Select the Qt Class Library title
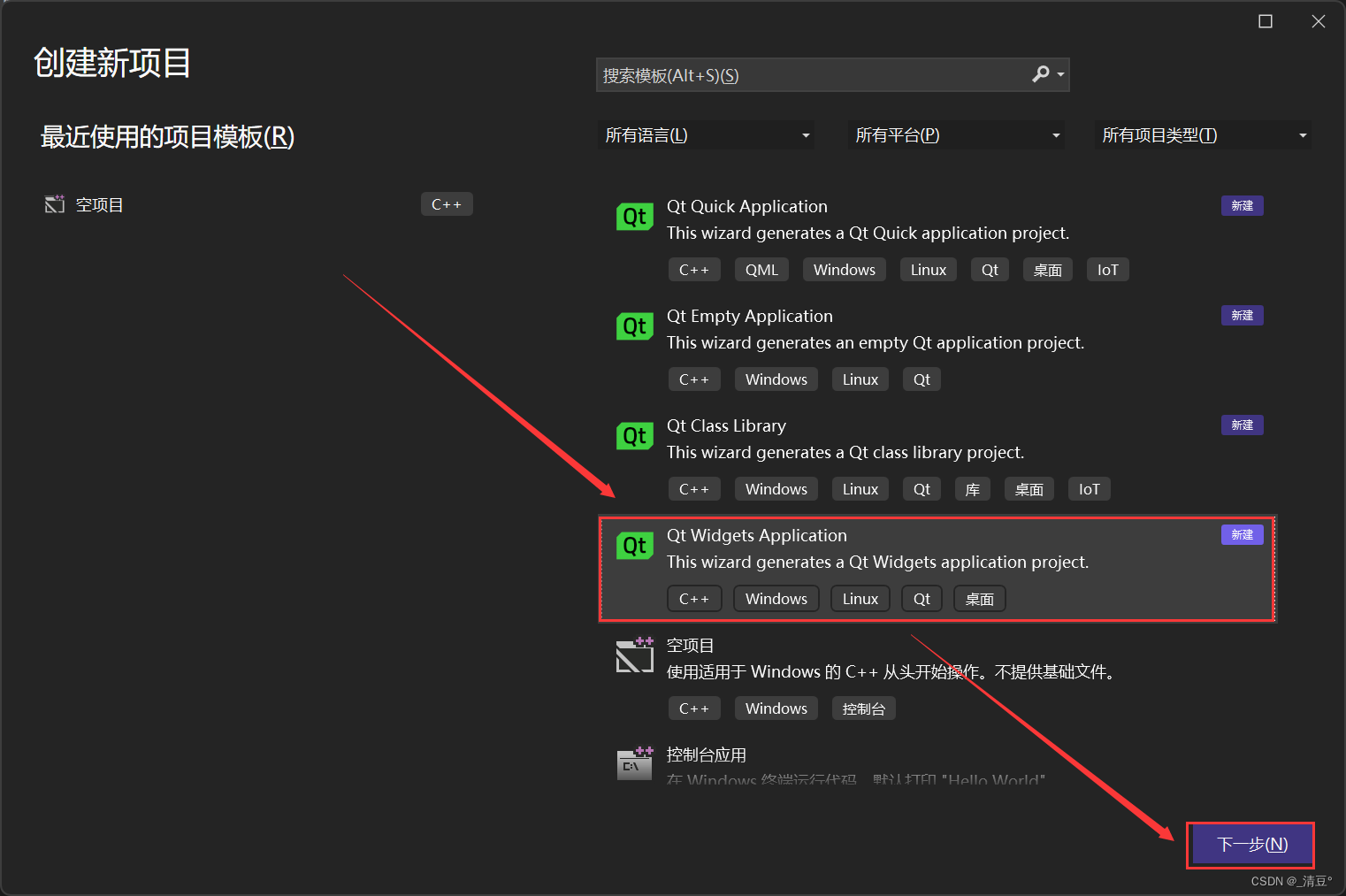1346x896 pixels. pos(726,425)
